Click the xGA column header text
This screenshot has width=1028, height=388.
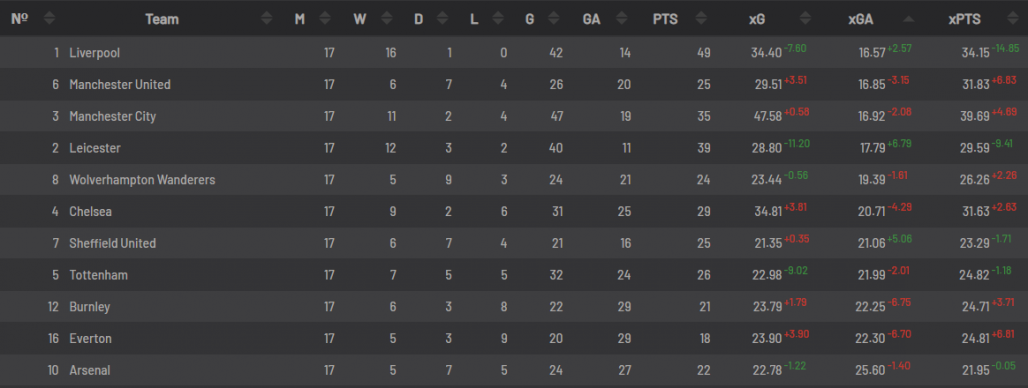(861, 19)
